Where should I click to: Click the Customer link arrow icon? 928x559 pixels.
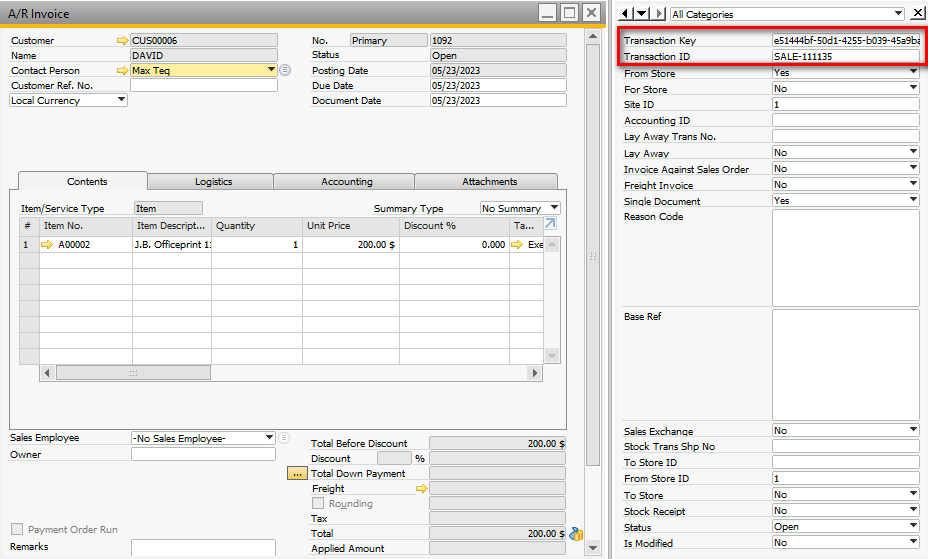123,41
